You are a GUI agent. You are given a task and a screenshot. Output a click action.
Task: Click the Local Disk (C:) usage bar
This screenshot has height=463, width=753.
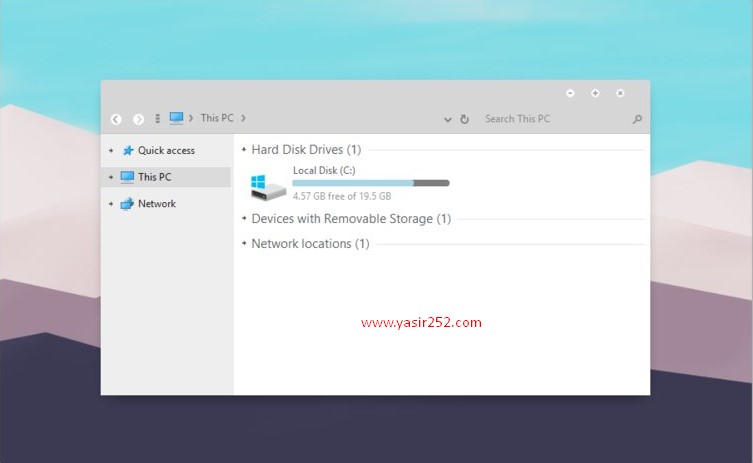point(370,183)
